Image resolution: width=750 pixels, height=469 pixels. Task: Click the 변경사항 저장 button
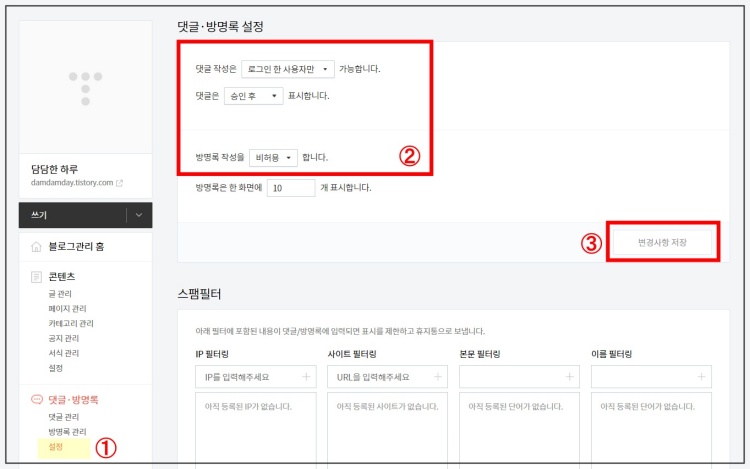[662, 242]
